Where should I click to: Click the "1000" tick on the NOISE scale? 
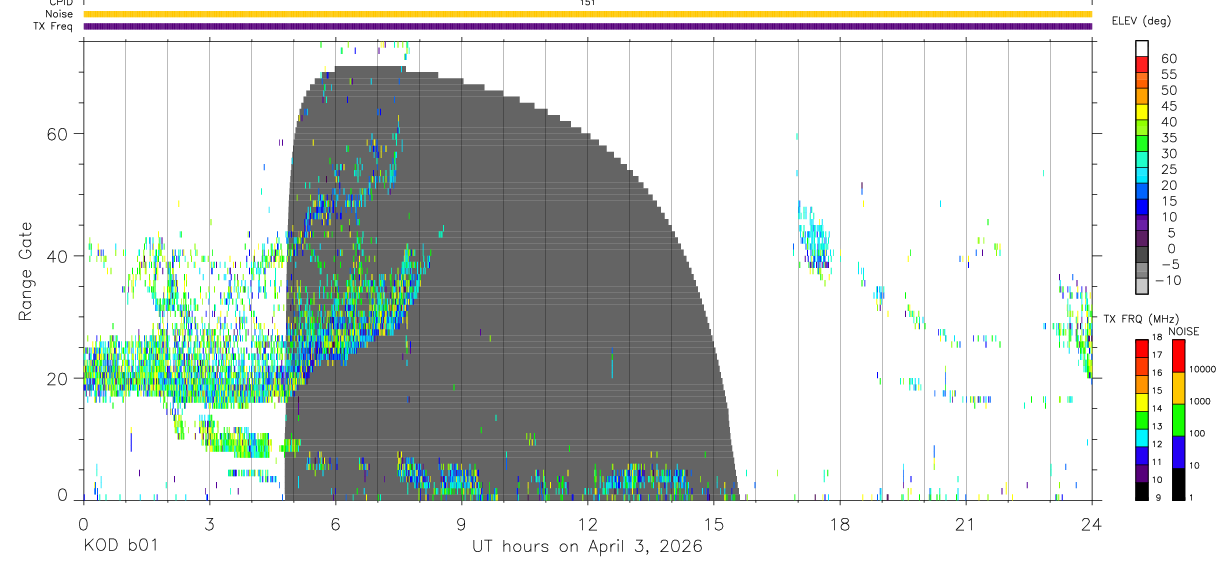coord(1202,401)
